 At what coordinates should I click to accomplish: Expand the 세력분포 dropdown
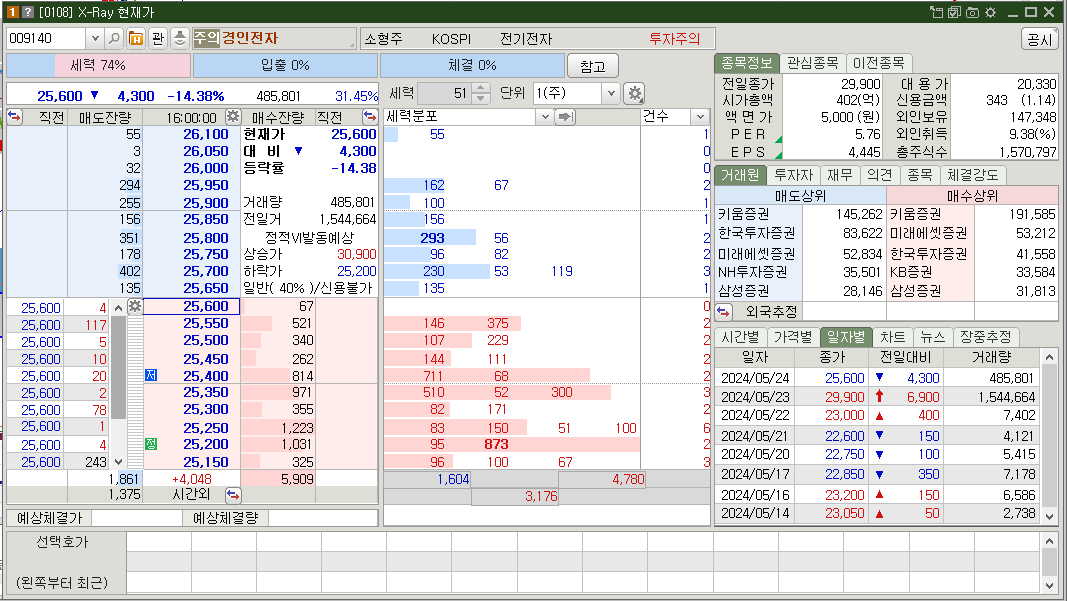point(544,117)
